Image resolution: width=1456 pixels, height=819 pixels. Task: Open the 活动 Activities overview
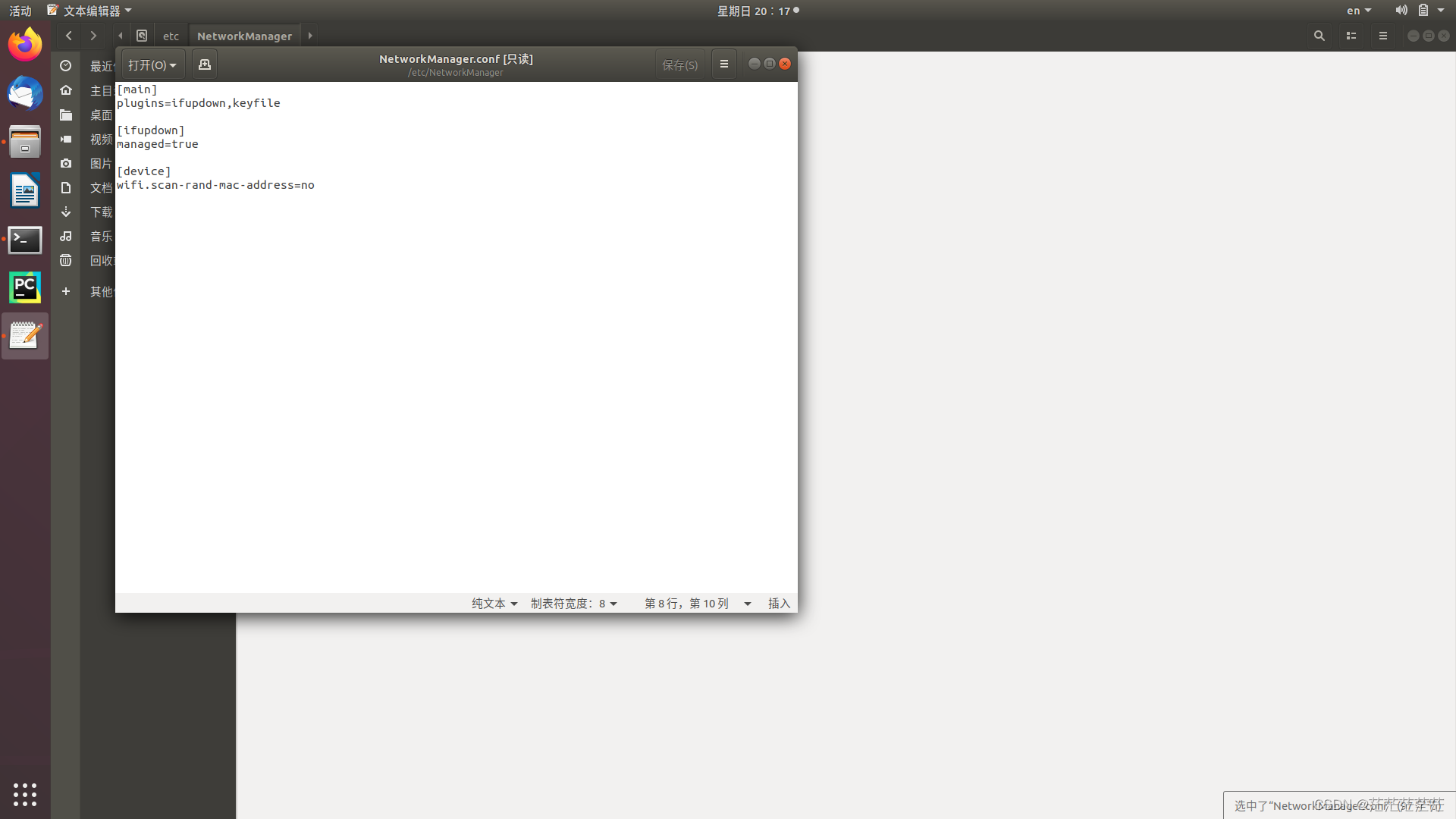coord(20,11)
